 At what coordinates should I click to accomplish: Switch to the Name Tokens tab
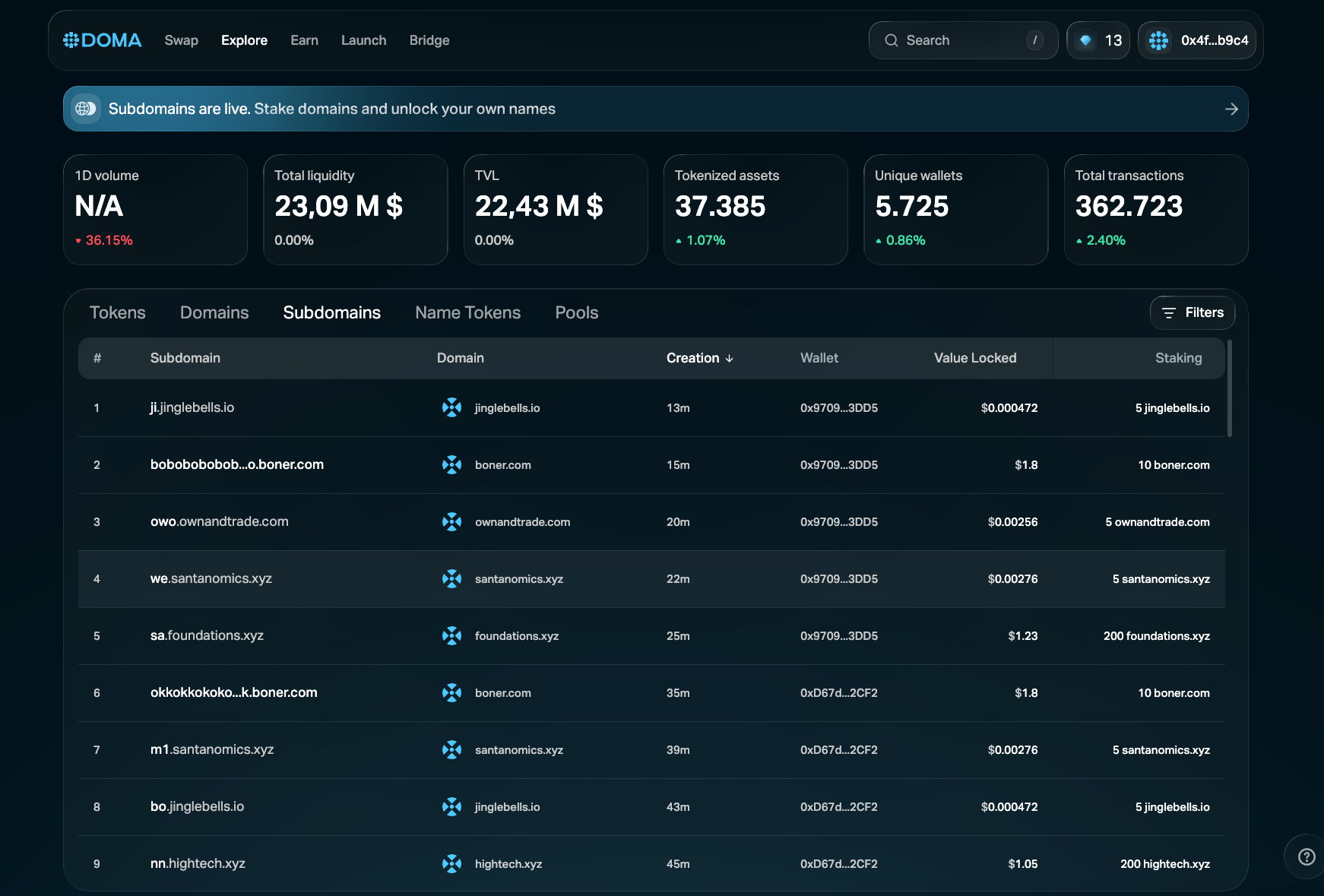467,312
